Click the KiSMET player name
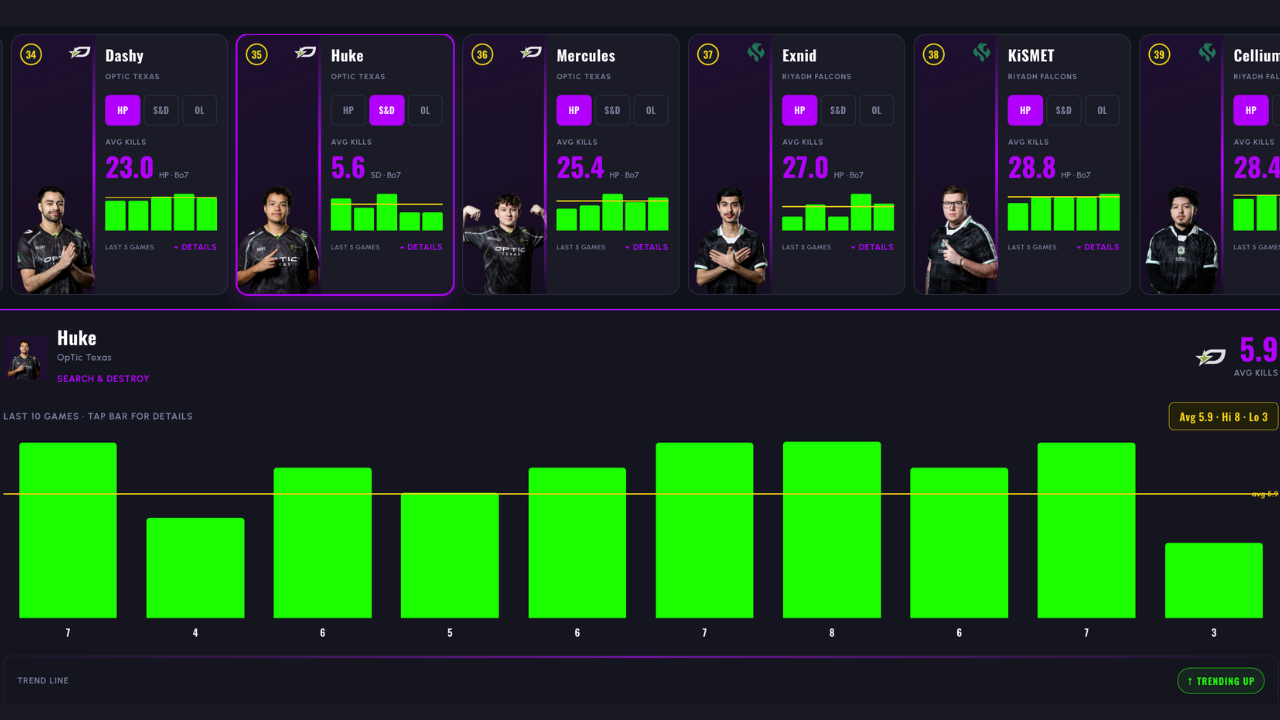This screenshot has width=1280, height=720. click(1031, 56)
